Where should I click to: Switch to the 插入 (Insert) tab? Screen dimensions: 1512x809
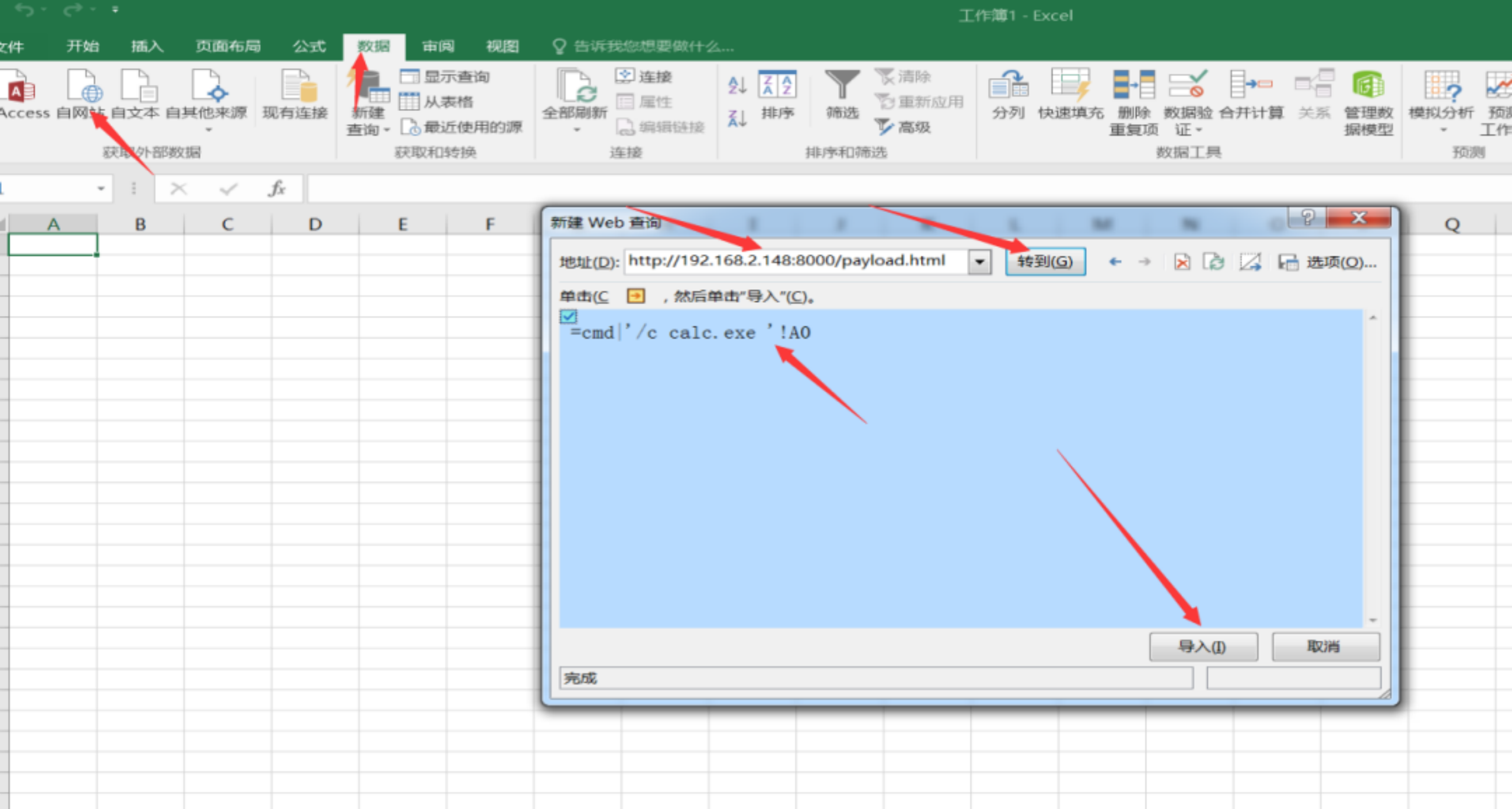[x=147, y=46]
